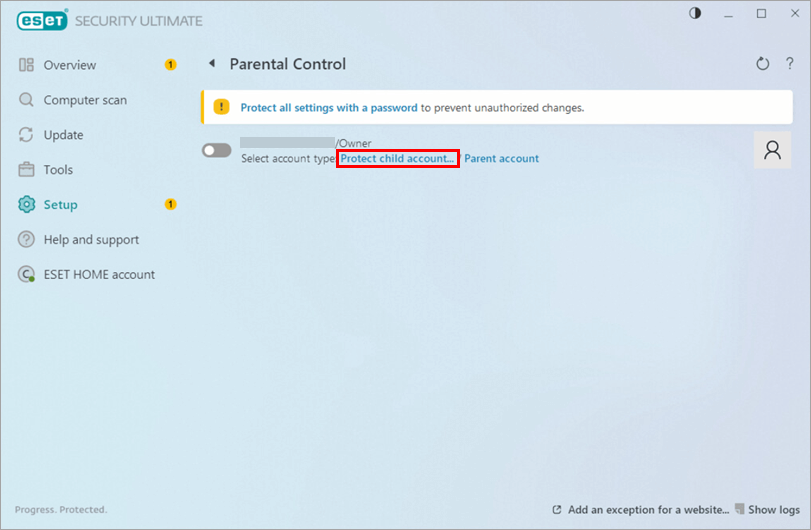
Task: Open Protect all settings with a password
Action: 329,107
